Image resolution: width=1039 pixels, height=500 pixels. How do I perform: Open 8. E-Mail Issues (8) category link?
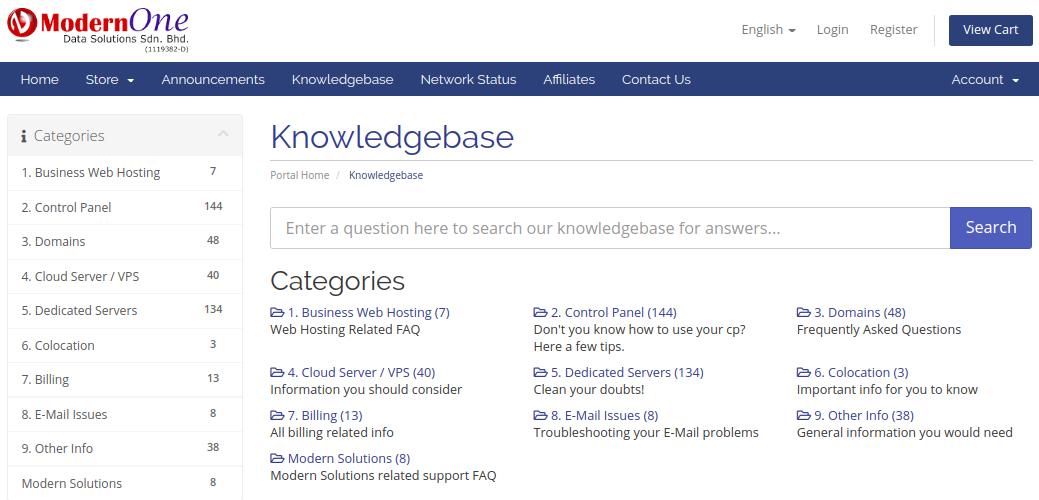coord(604,416)
